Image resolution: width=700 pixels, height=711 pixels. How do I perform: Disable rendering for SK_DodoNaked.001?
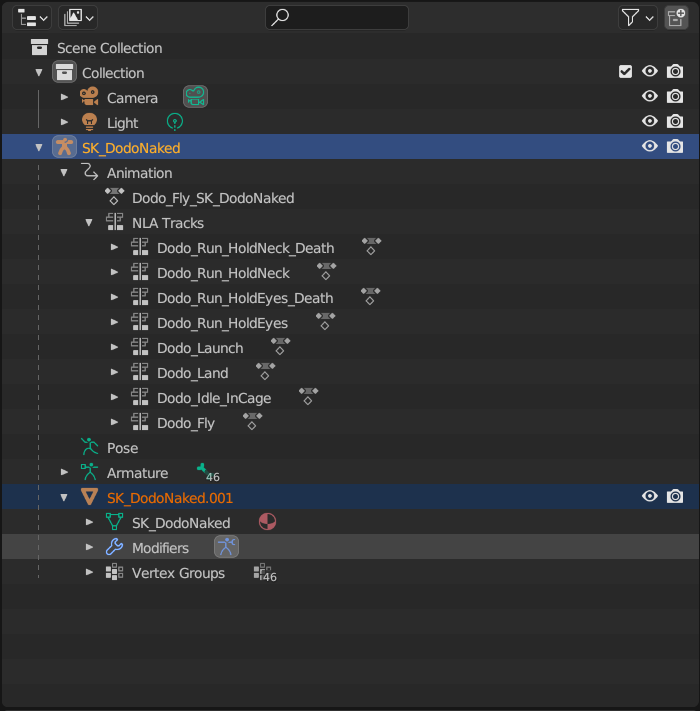675,497
